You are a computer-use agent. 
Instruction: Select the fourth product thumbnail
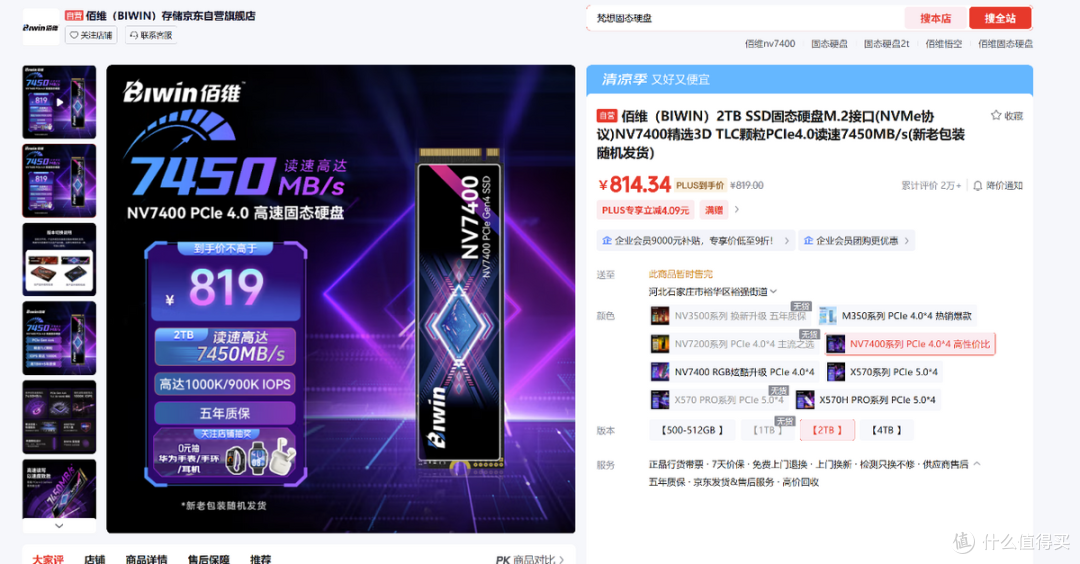59,338
